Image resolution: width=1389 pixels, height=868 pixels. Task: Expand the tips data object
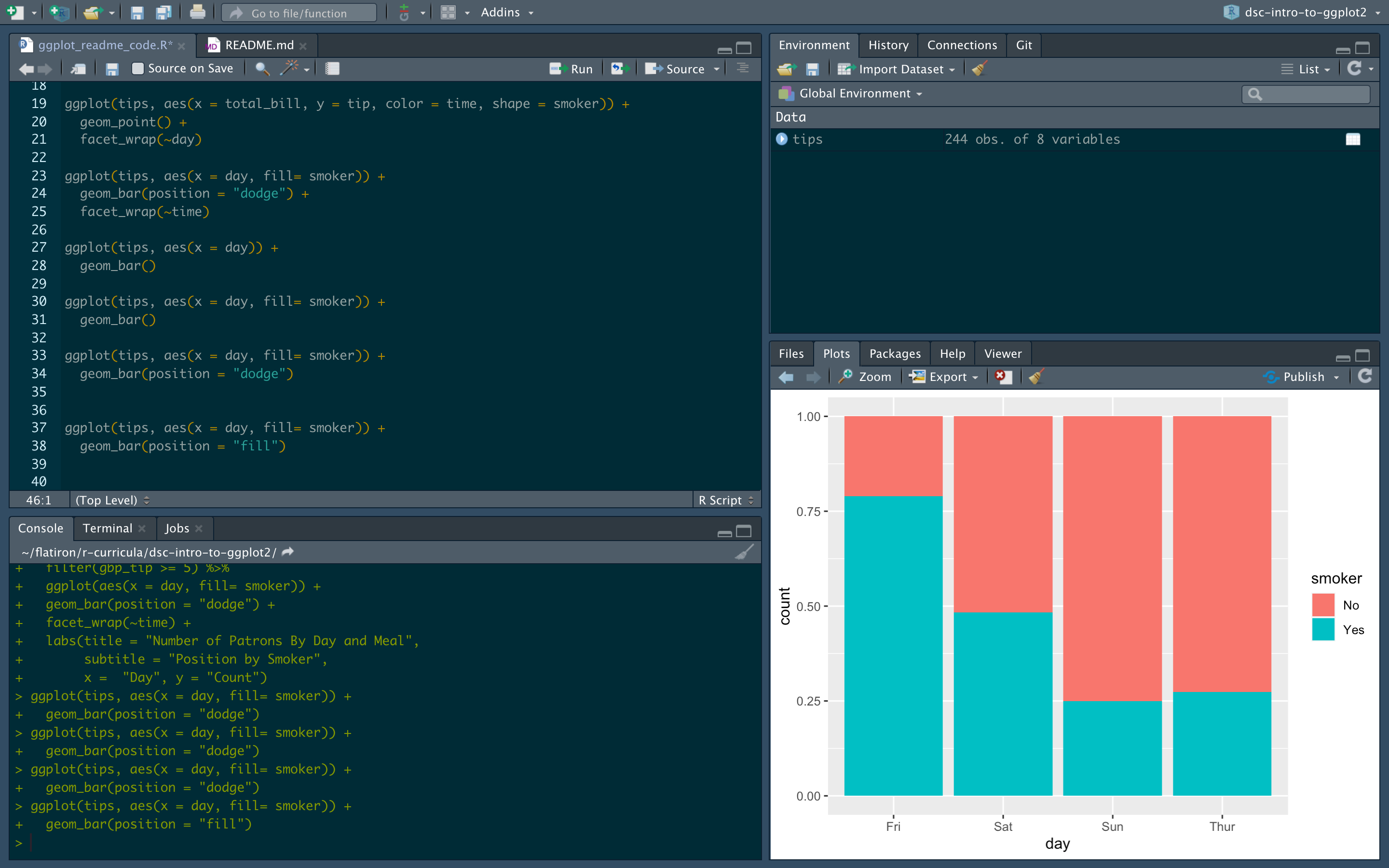[782, 139]
